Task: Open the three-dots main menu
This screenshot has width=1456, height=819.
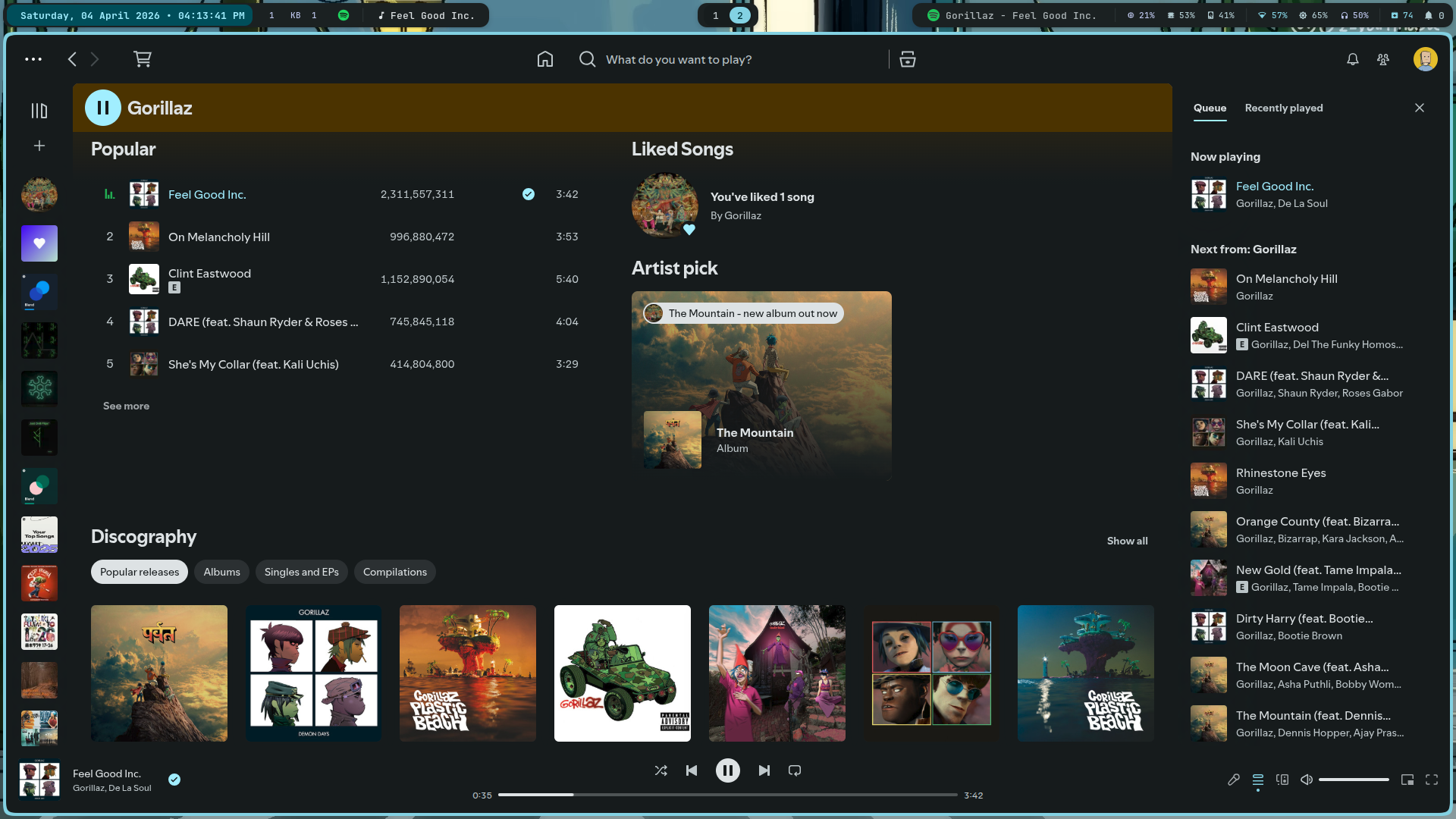Action: tap(33, 59)
